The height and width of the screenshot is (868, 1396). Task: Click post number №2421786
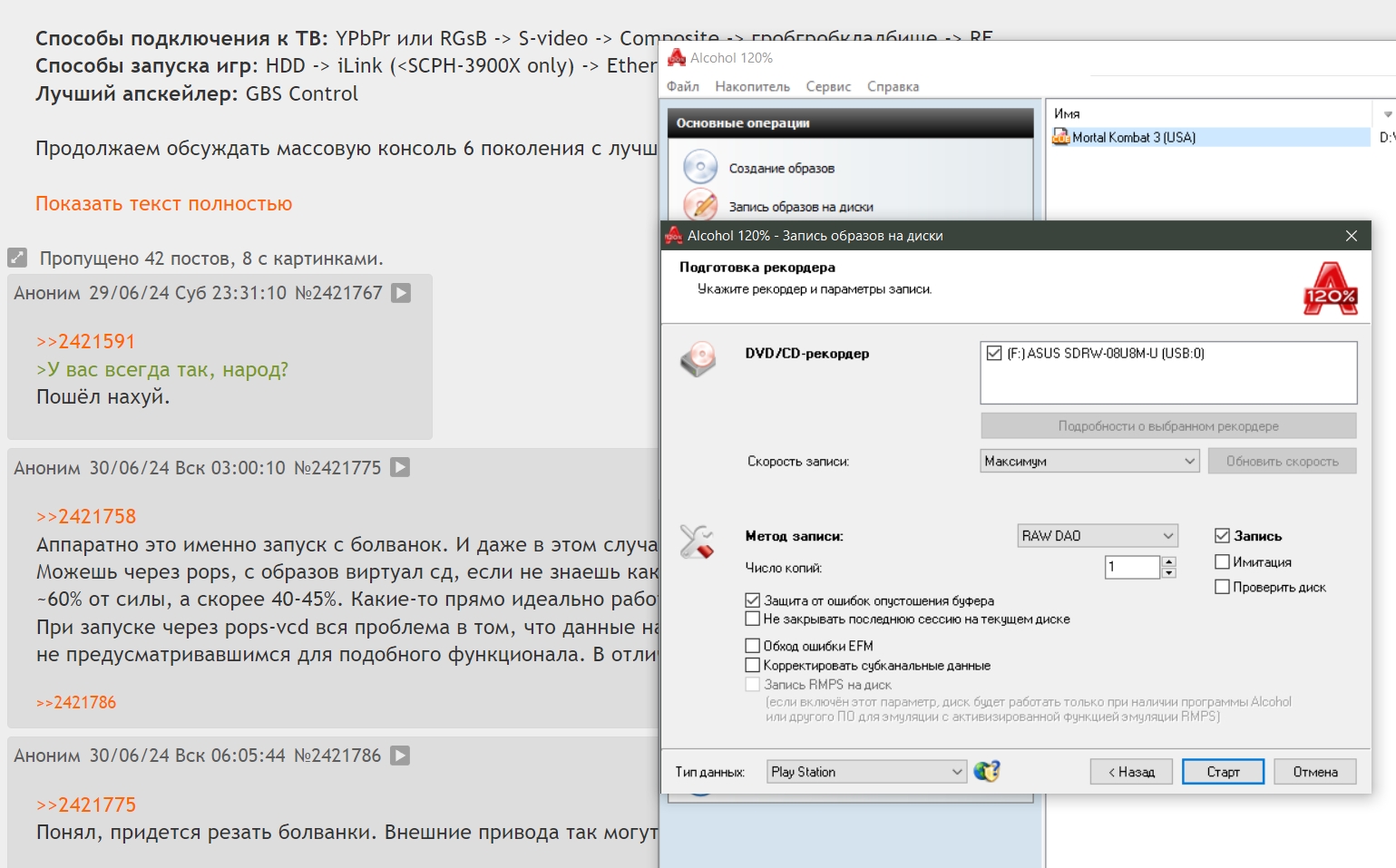(x=337, y=756)
